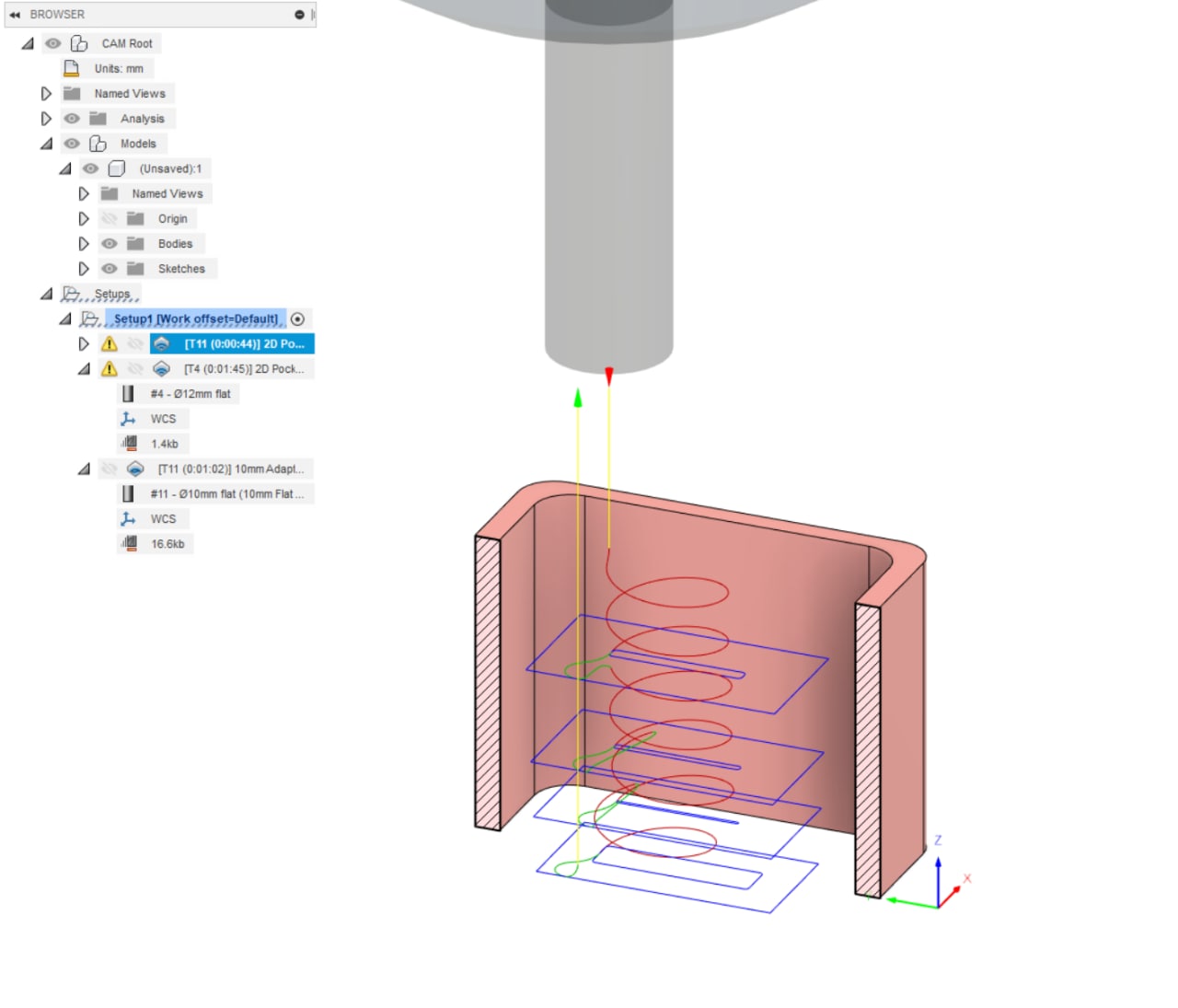Select the 16.6kb toolpath data entry
The width and height of the screenshot is (1178, 1008).
click(x=167, y=544)
